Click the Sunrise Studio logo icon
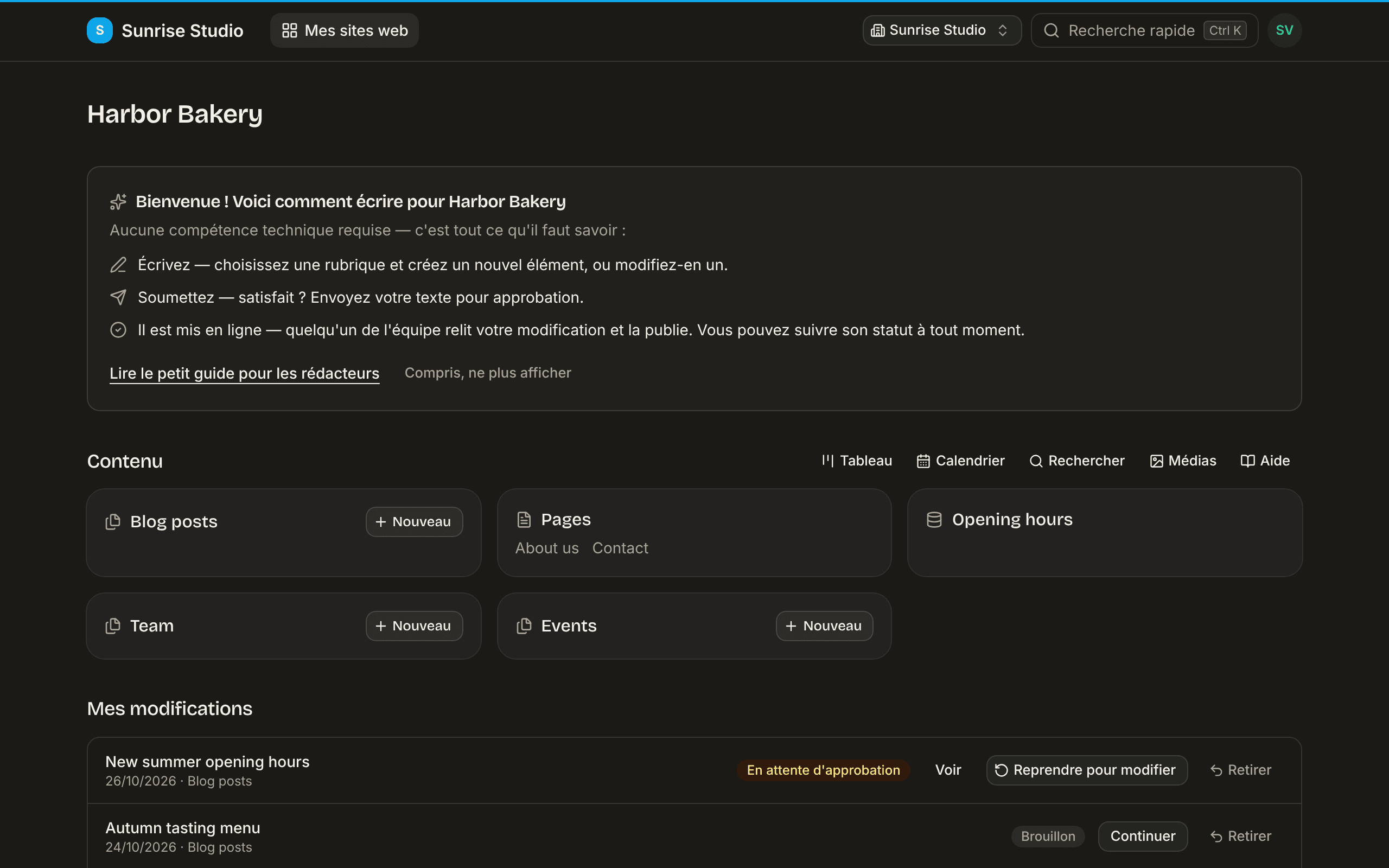The height and width of the screenshot is (868, 1389). [99, 30]
